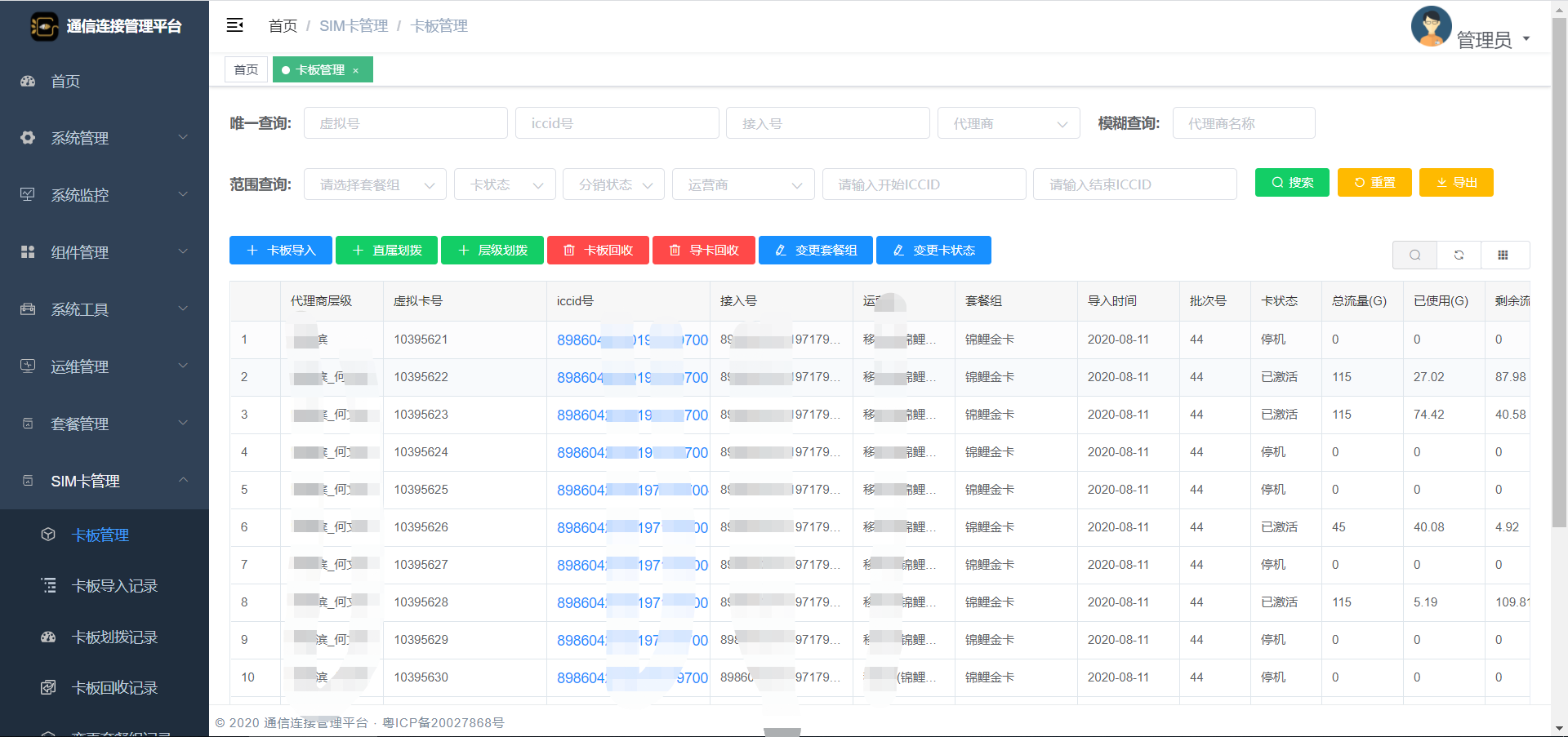Expand the 套餐管理 menu chevron
This screenshot has height=737, width=1568.
click(x=183, y=423)
